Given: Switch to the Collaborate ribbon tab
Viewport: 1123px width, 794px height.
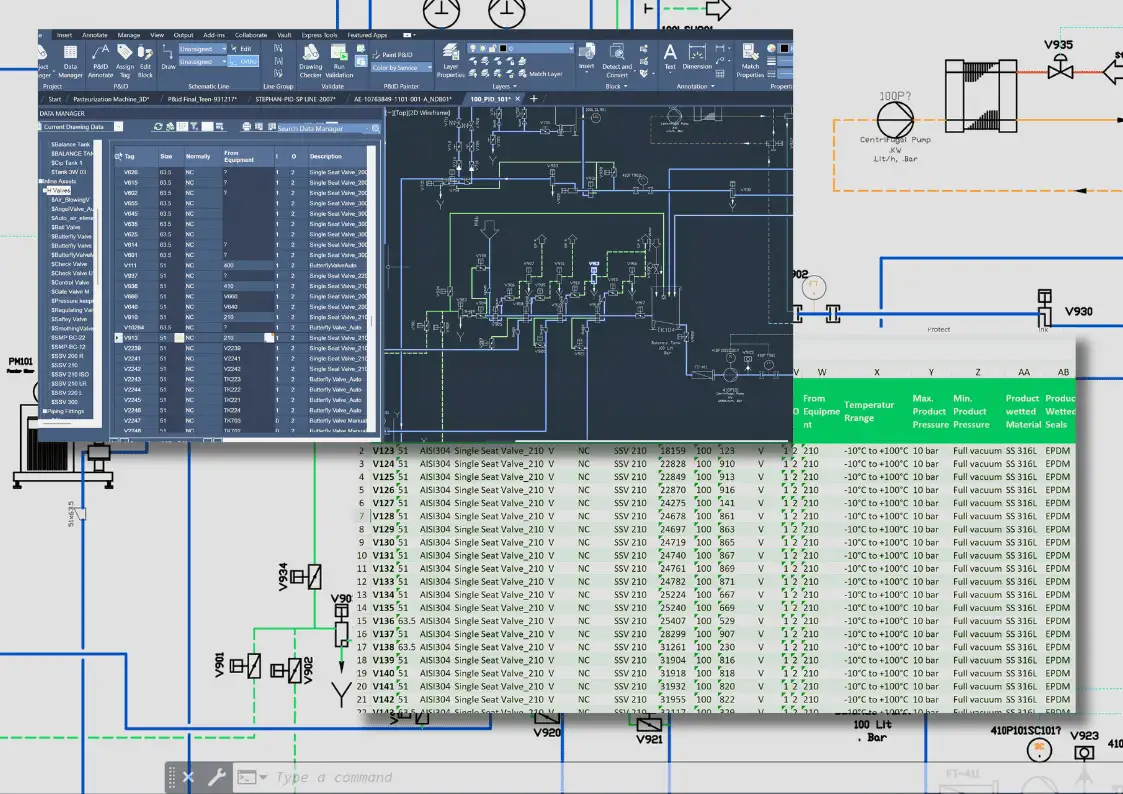Looking at the screenshot, I should point(251,34).
